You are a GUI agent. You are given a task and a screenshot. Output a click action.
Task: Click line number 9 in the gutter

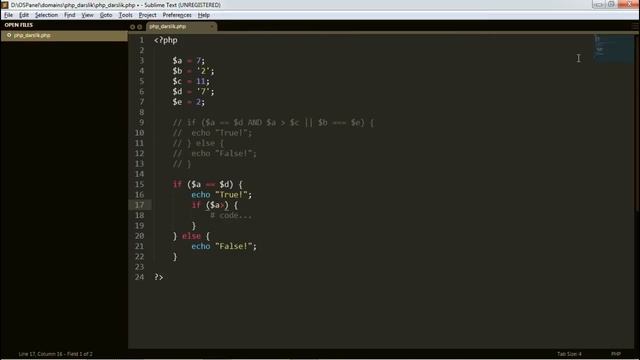tap(142, 122)
